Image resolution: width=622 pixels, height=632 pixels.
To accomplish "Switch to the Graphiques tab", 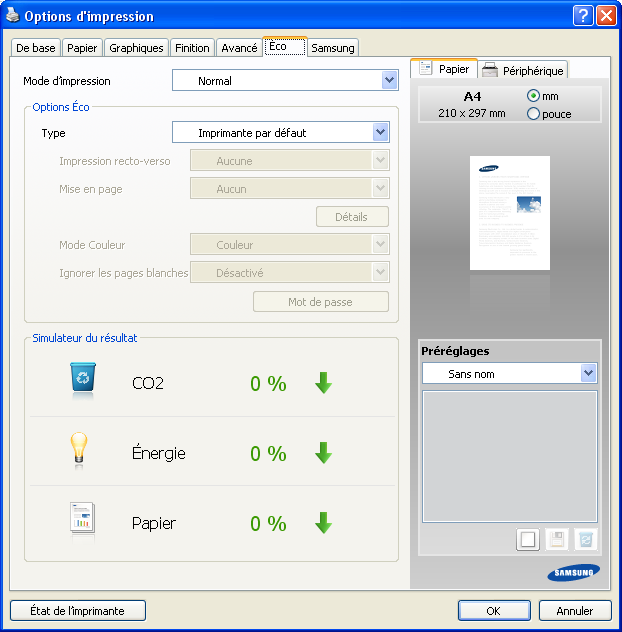I will [x=136, y=48].
